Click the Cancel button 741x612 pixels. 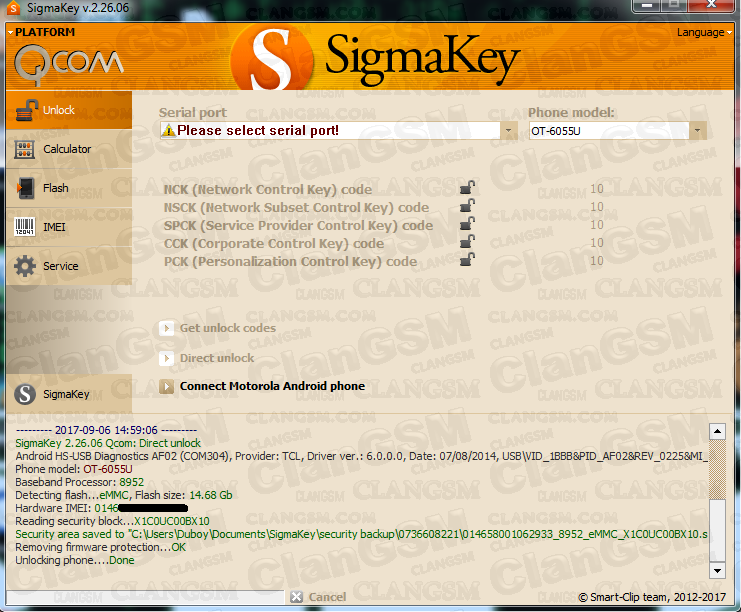[318, 597]
